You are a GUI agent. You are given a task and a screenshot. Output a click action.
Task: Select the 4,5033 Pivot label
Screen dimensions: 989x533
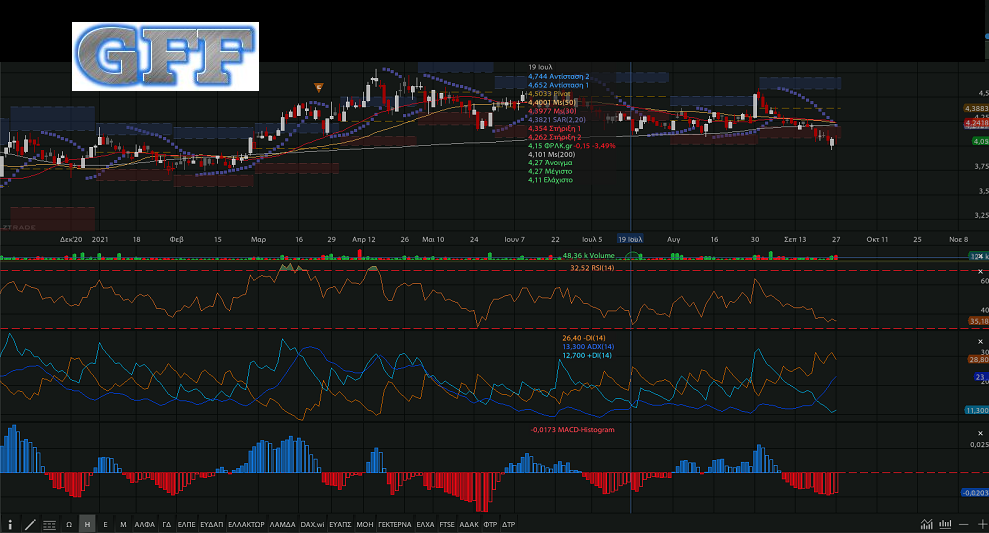click(x=549, y=93)
